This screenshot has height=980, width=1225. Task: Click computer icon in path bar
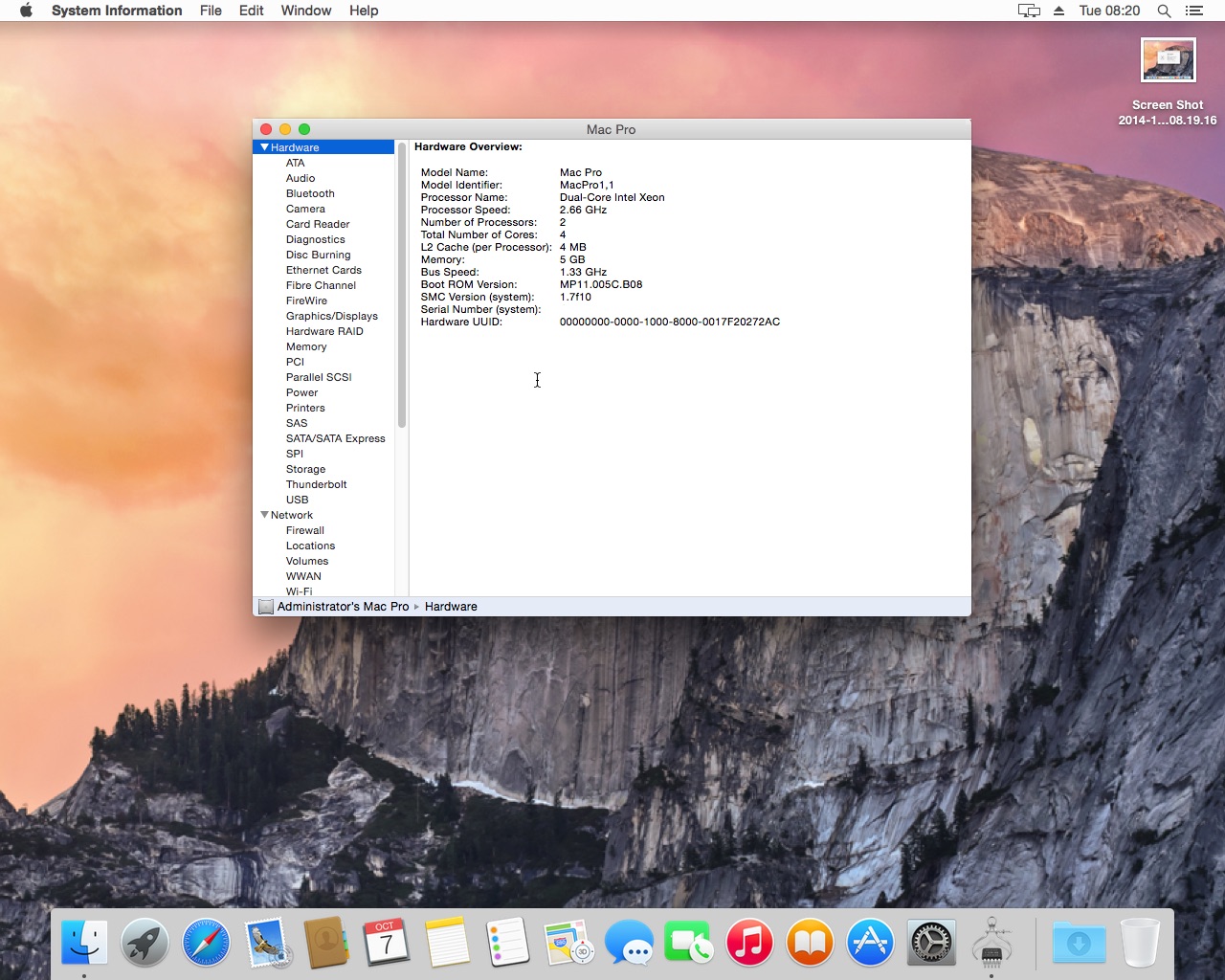(266, 607)
